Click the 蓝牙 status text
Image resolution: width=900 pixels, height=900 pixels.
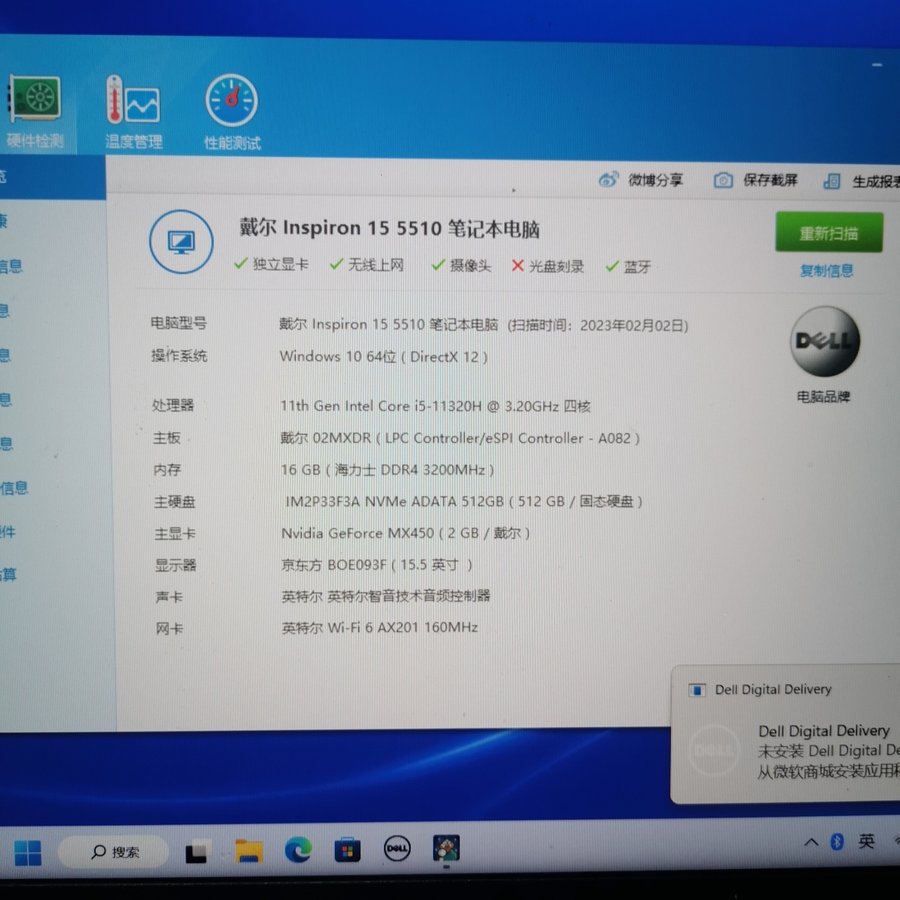637,267
